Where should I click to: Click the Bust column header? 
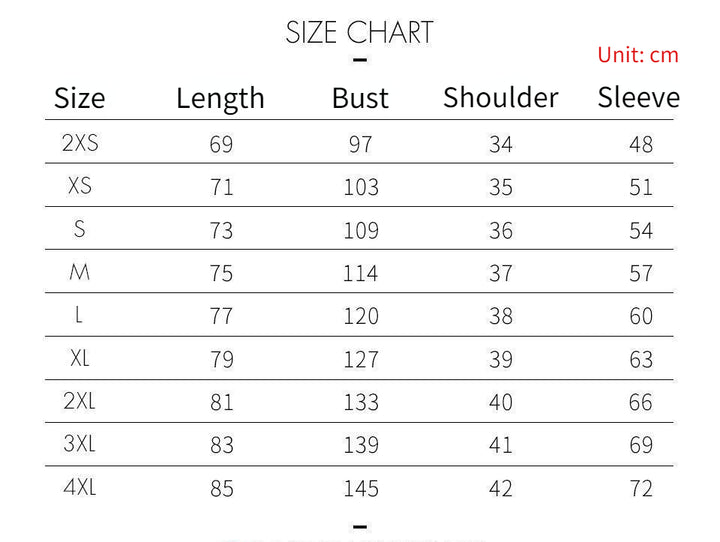tap(360, 98)
